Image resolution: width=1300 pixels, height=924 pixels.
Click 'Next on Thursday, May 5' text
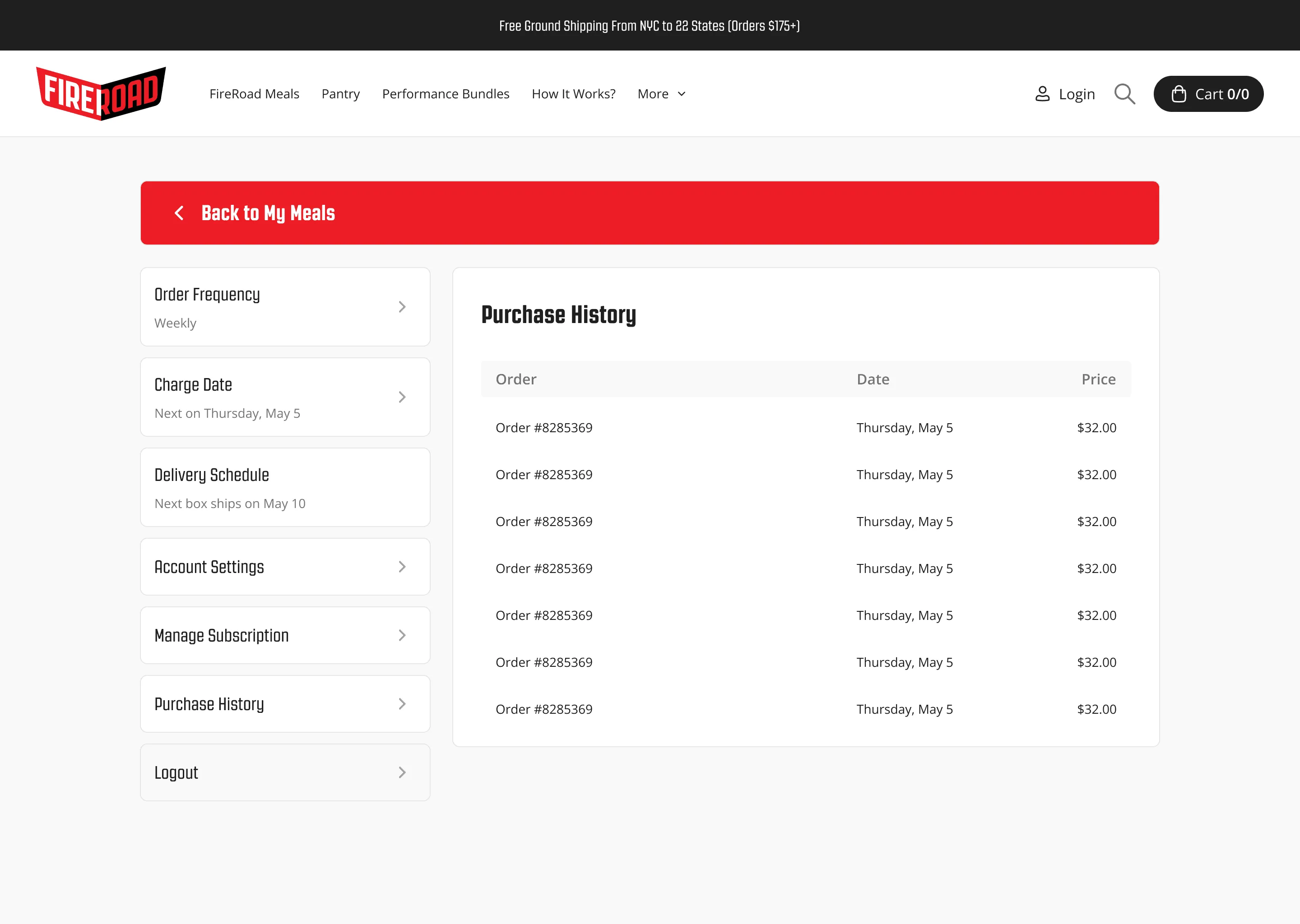(227, 413)
